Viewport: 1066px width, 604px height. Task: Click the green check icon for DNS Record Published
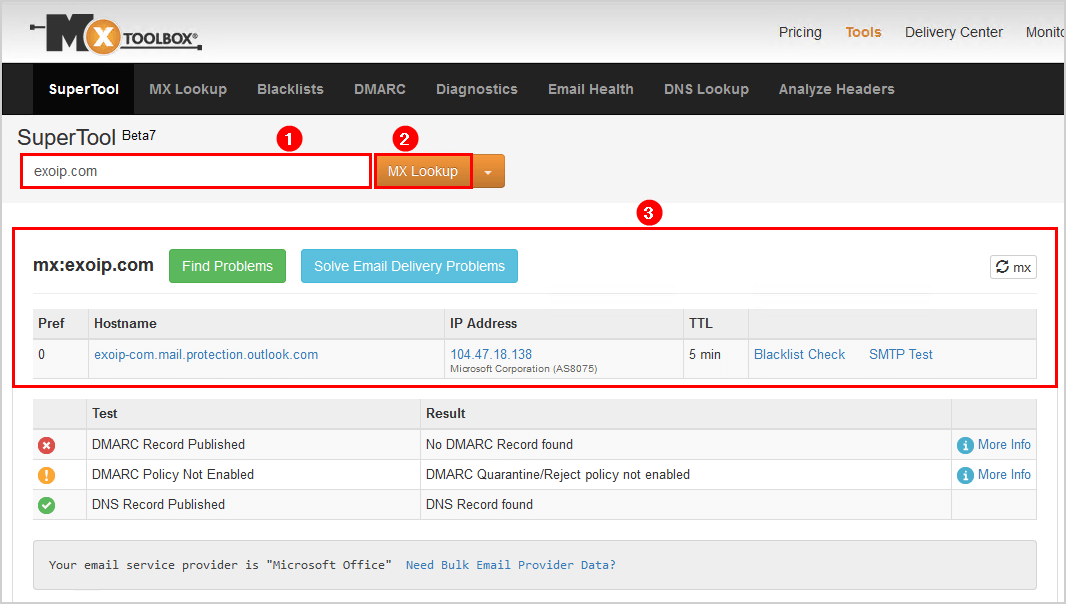46,505
